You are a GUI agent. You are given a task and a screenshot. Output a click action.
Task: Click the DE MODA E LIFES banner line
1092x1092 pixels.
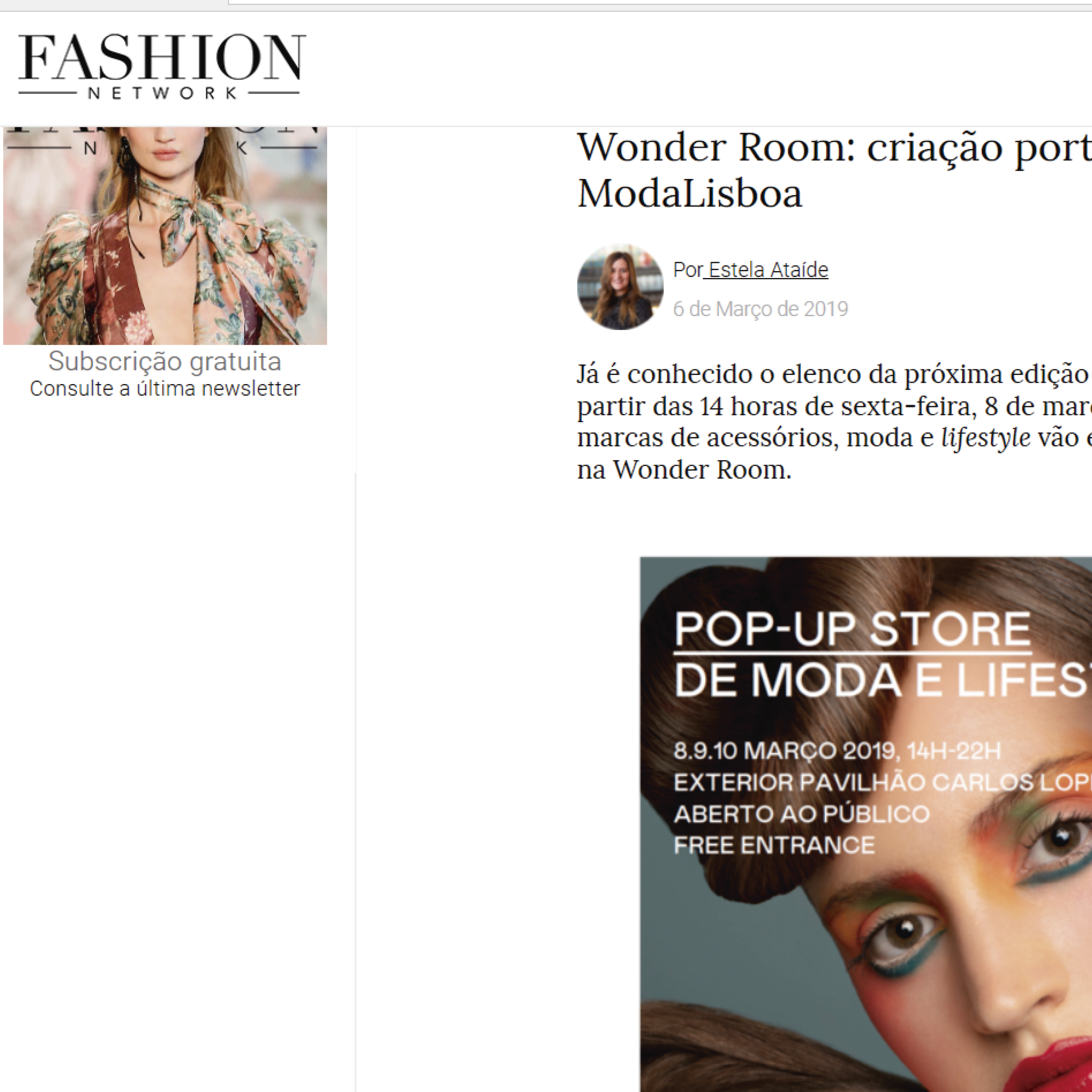(883, 679)
